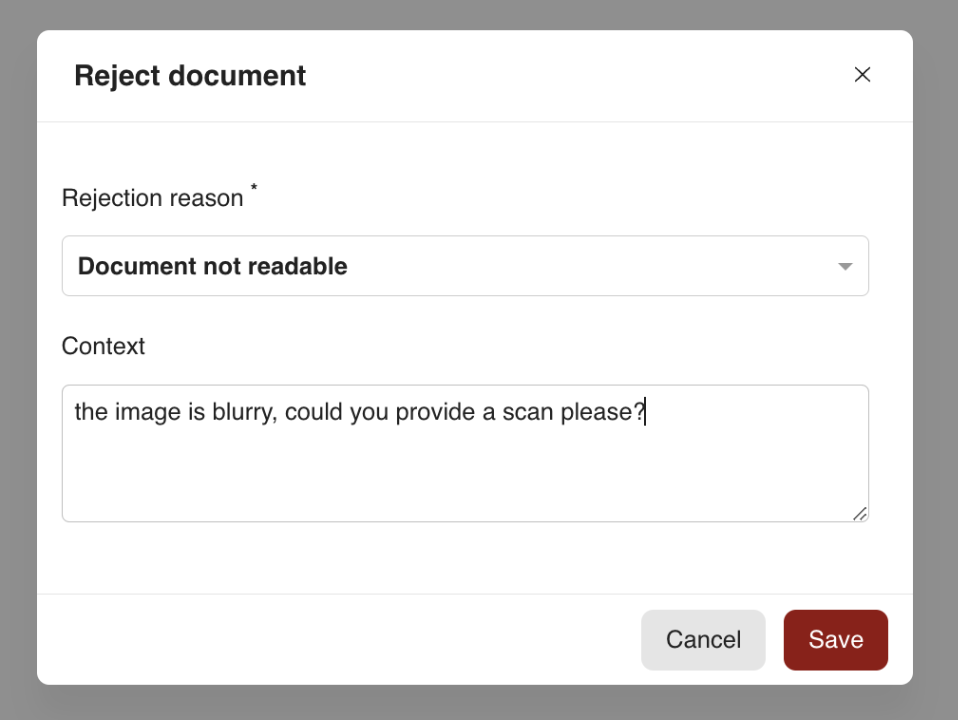Focus the Context text area
958x720 pixels.
(465, 453)
